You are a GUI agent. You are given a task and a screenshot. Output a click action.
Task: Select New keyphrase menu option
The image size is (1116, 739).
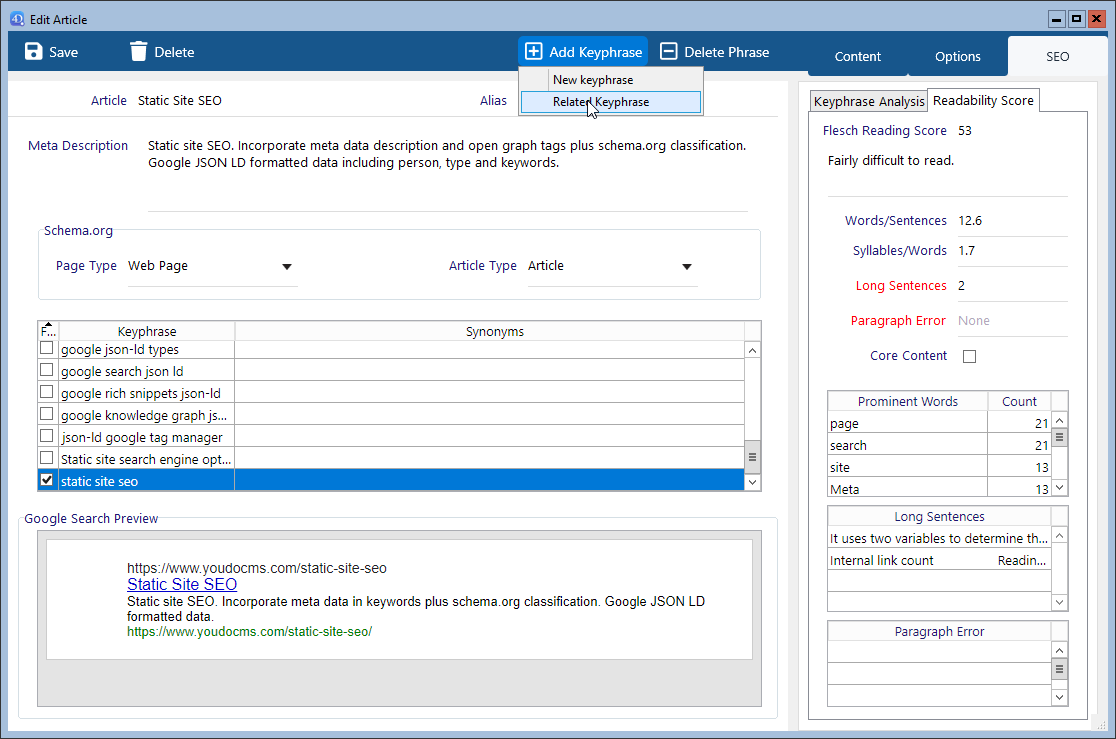click(x=593, y=80)
